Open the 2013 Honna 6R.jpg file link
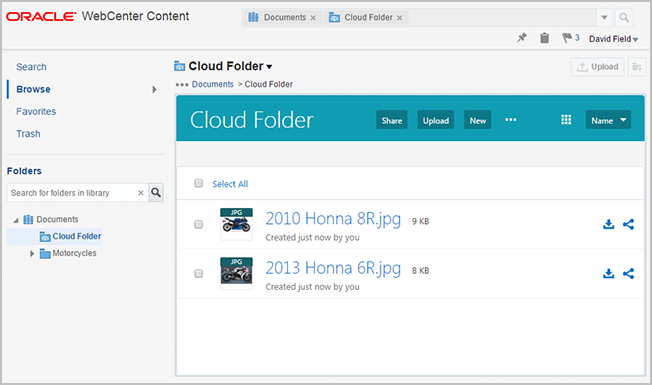This screenshot has width=652, height=385. point(333,268)
